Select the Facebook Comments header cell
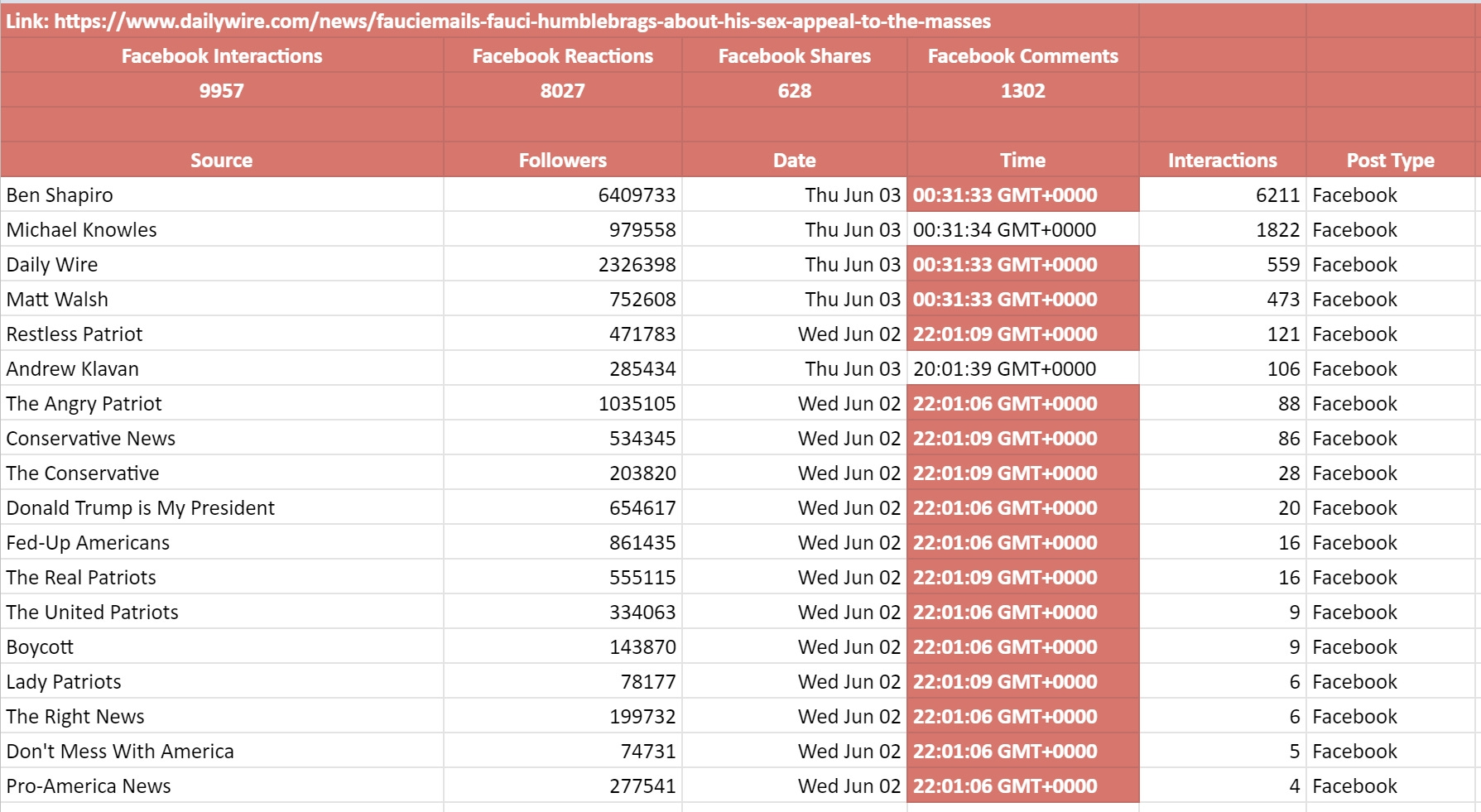 click(1023, 55)
